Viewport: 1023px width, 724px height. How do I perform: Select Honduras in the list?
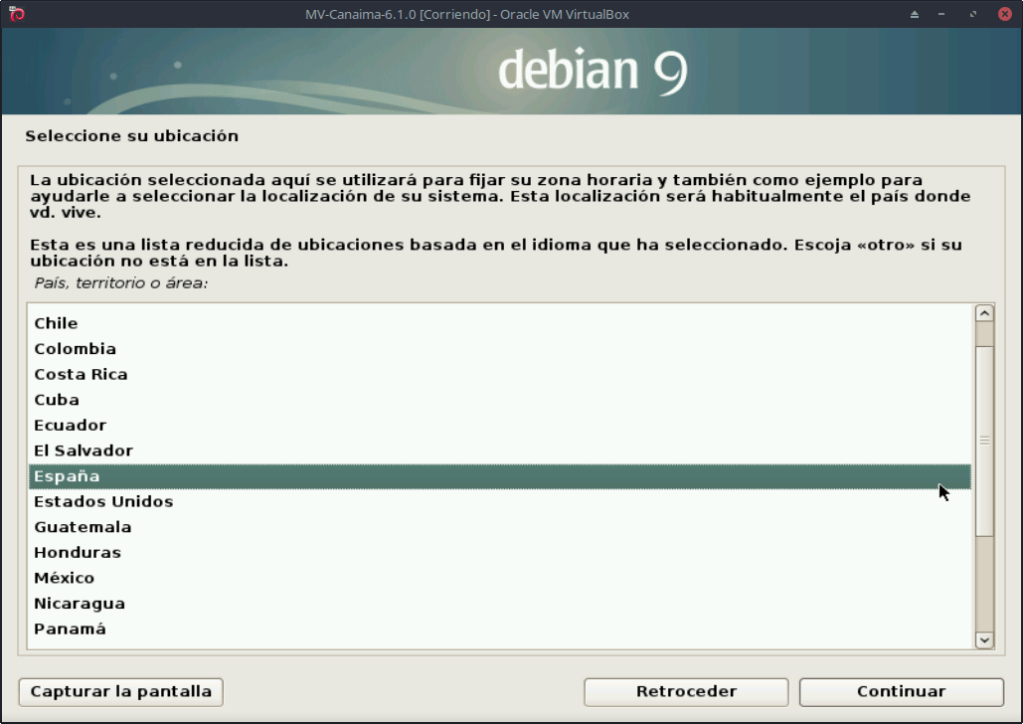point(77,553)
